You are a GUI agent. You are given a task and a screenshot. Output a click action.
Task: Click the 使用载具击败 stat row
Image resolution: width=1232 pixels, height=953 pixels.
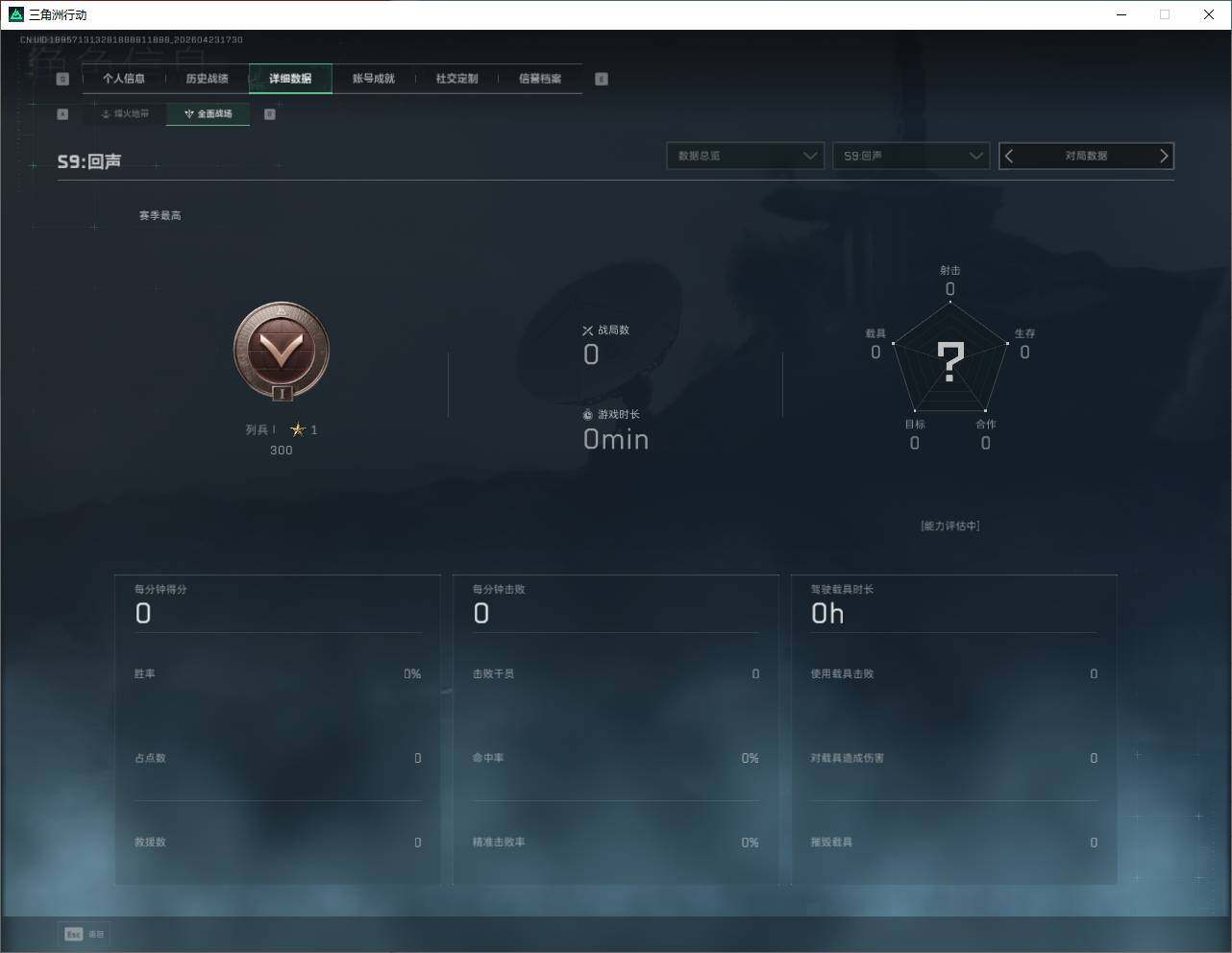click(954, 674)
